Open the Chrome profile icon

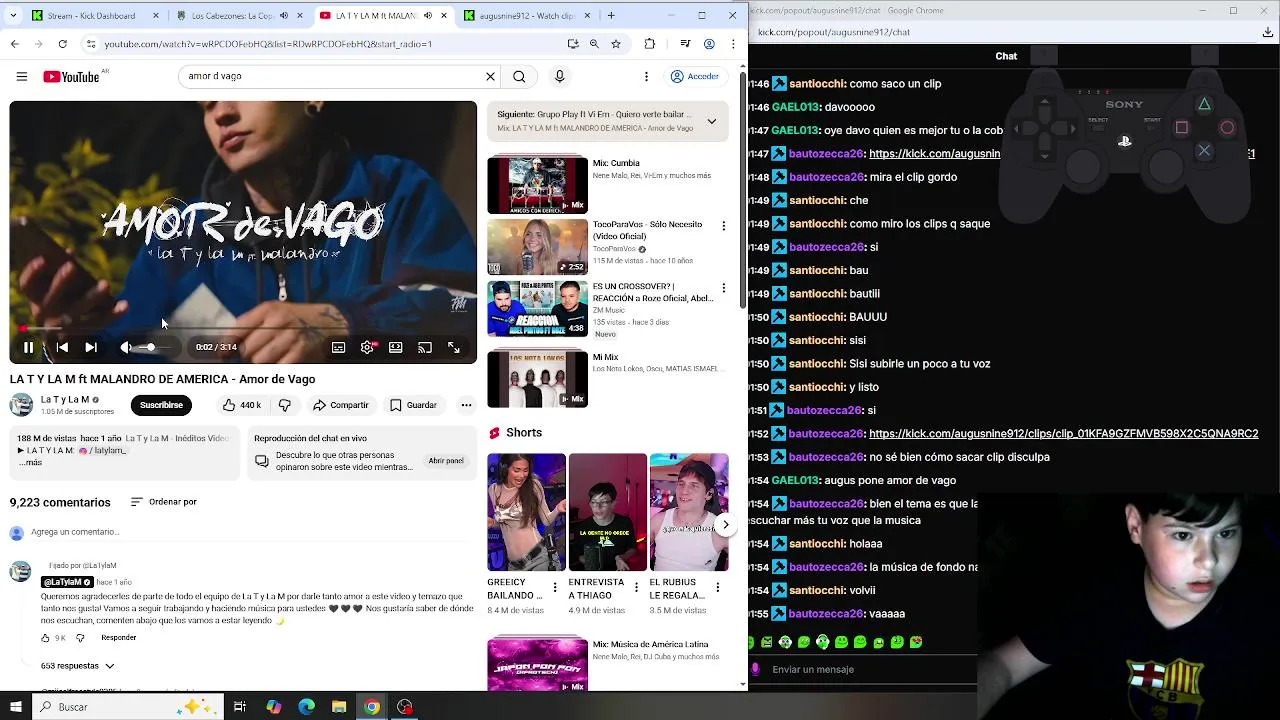tap(709, 44)
